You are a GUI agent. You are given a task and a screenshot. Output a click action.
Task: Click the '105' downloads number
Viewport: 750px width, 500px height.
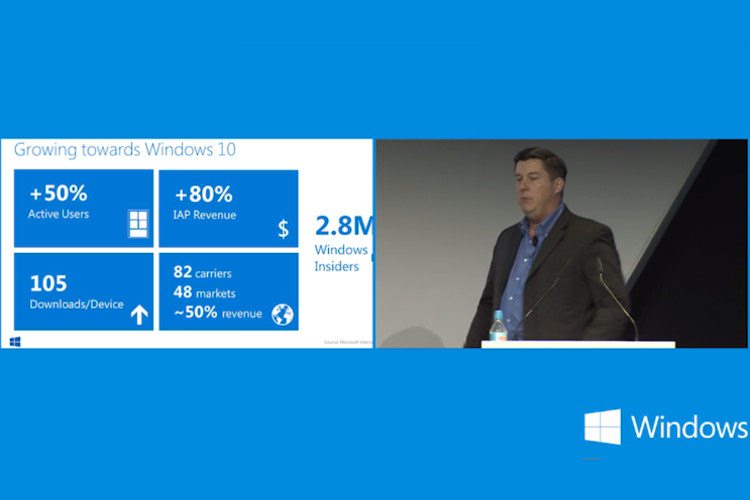point(48,283)
